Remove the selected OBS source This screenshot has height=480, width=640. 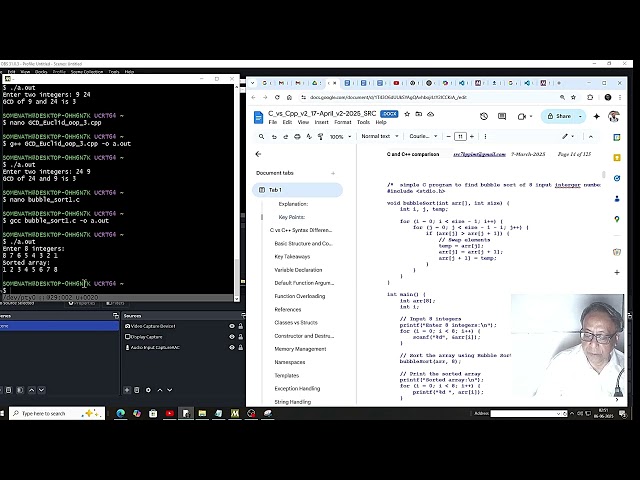(137, 390)
